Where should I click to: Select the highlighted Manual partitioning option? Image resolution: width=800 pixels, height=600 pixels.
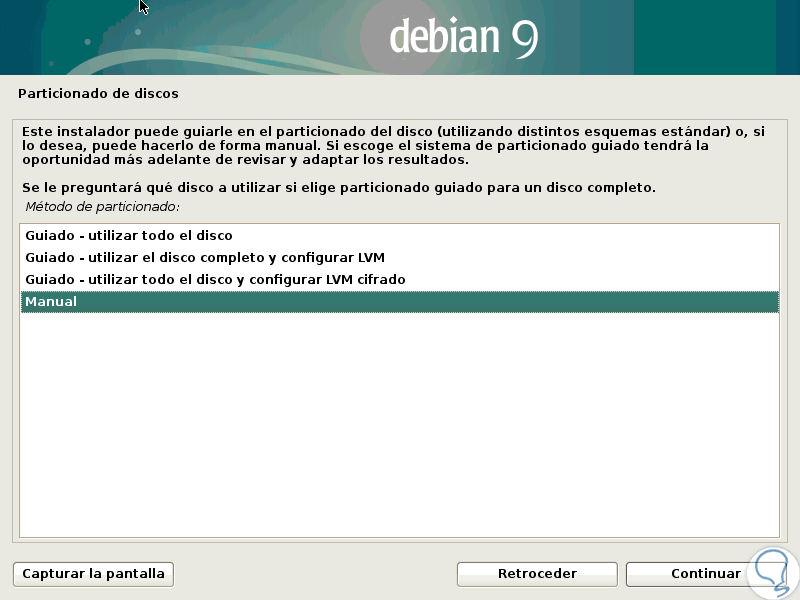pos(399,302)
